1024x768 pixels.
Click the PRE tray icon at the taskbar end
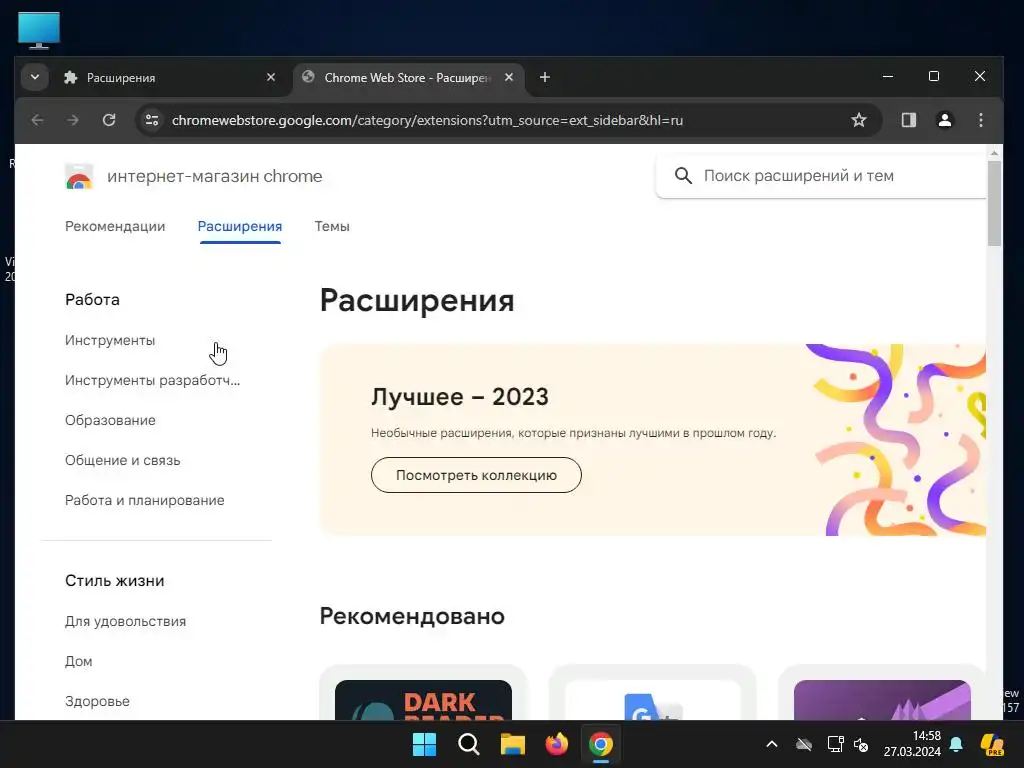(992, 744)
